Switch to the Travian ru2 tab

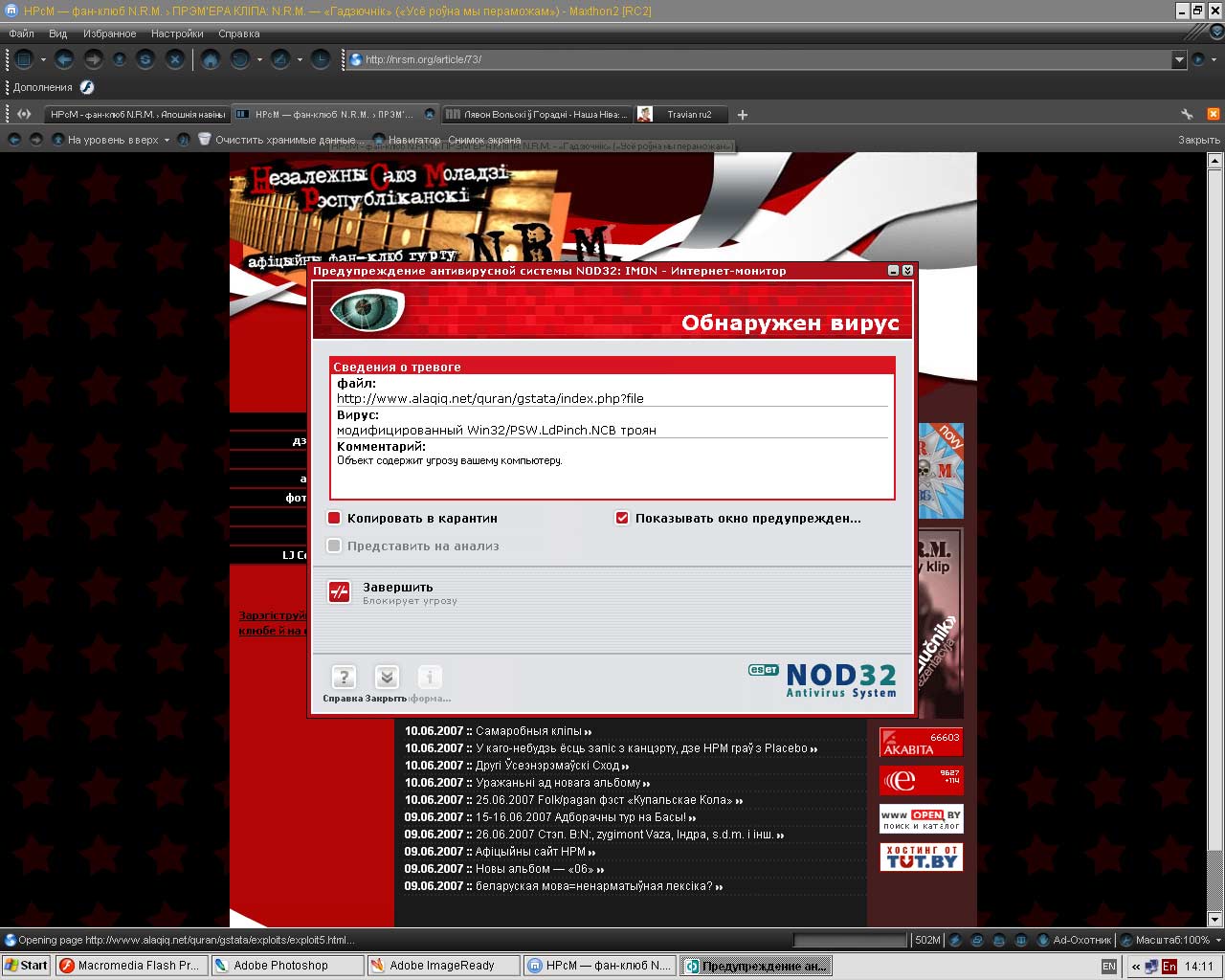tap(688, 115)
